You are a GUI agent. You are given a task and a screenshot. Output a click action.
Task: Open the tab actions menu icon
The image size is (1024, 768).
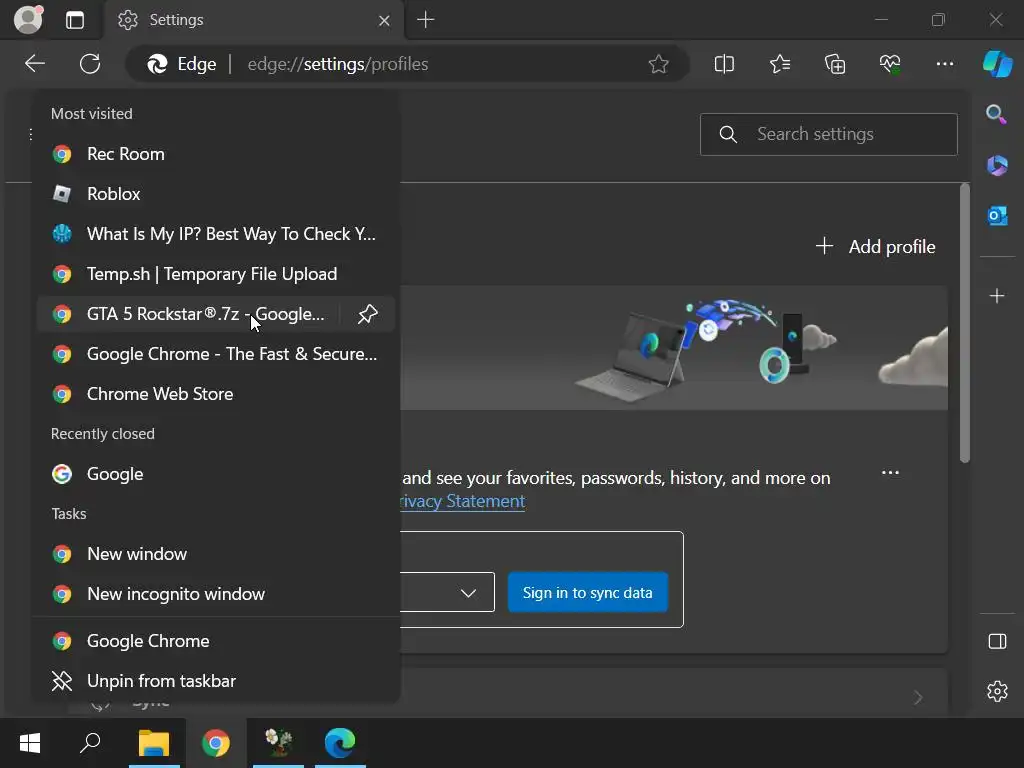(75, 20)
